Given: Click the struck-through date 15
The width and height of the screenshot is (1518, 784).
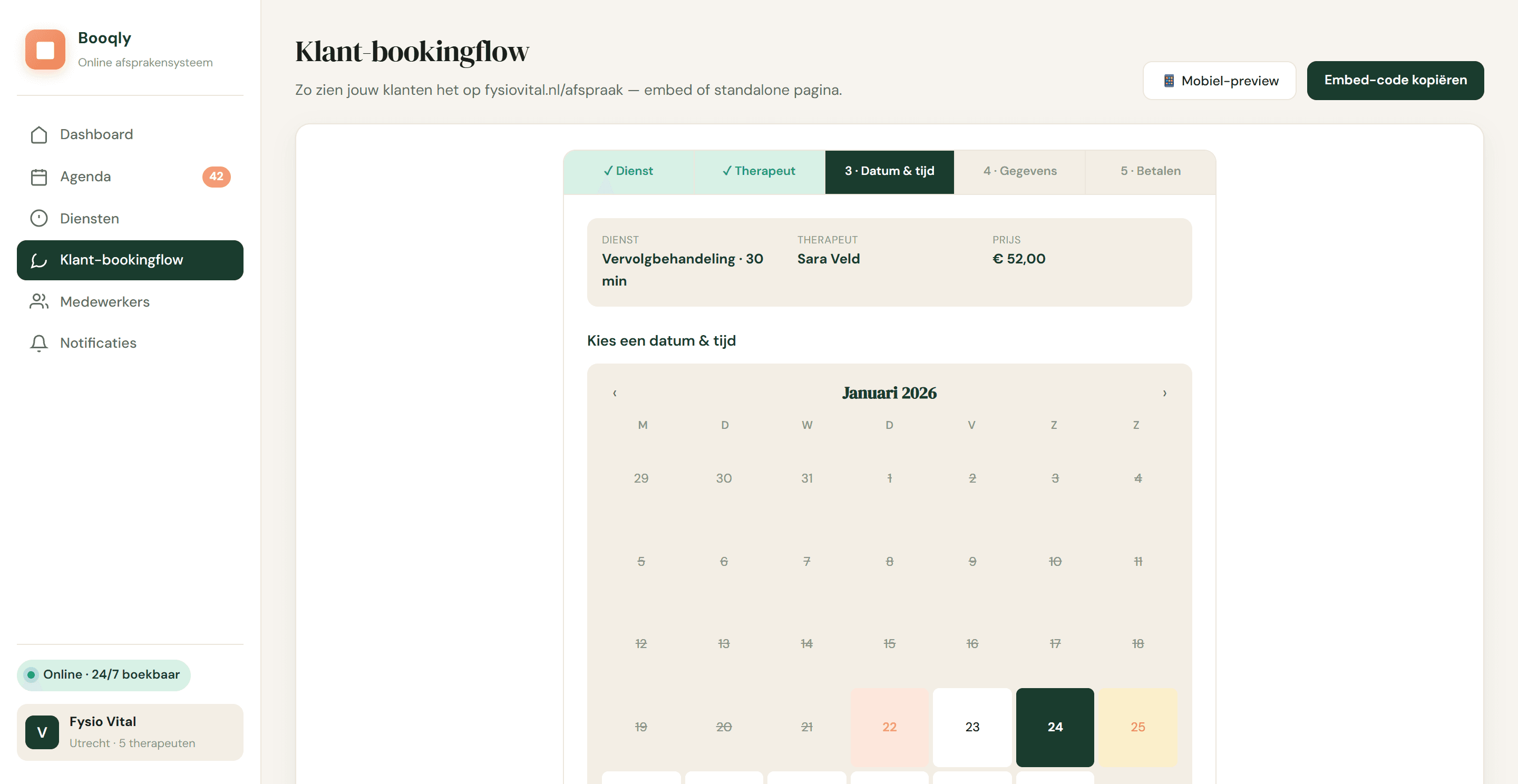Looking at the screenshot, I should click(x=889, y=644).
